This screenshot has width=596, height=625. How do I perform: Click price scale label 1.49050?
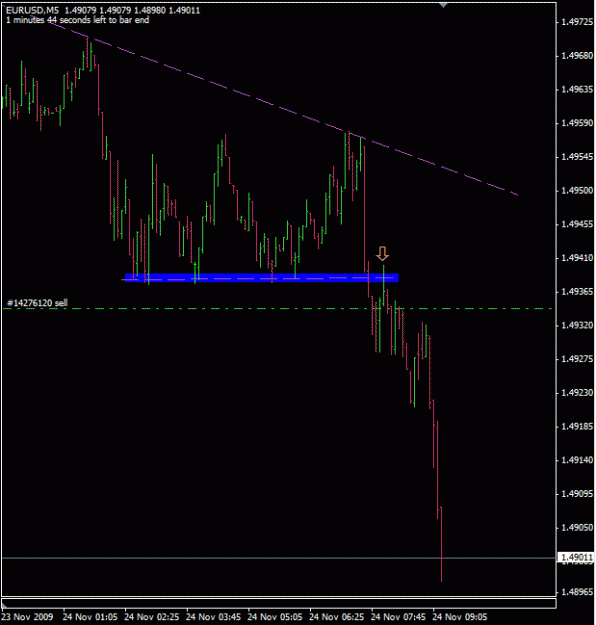[x=577, y=528]
